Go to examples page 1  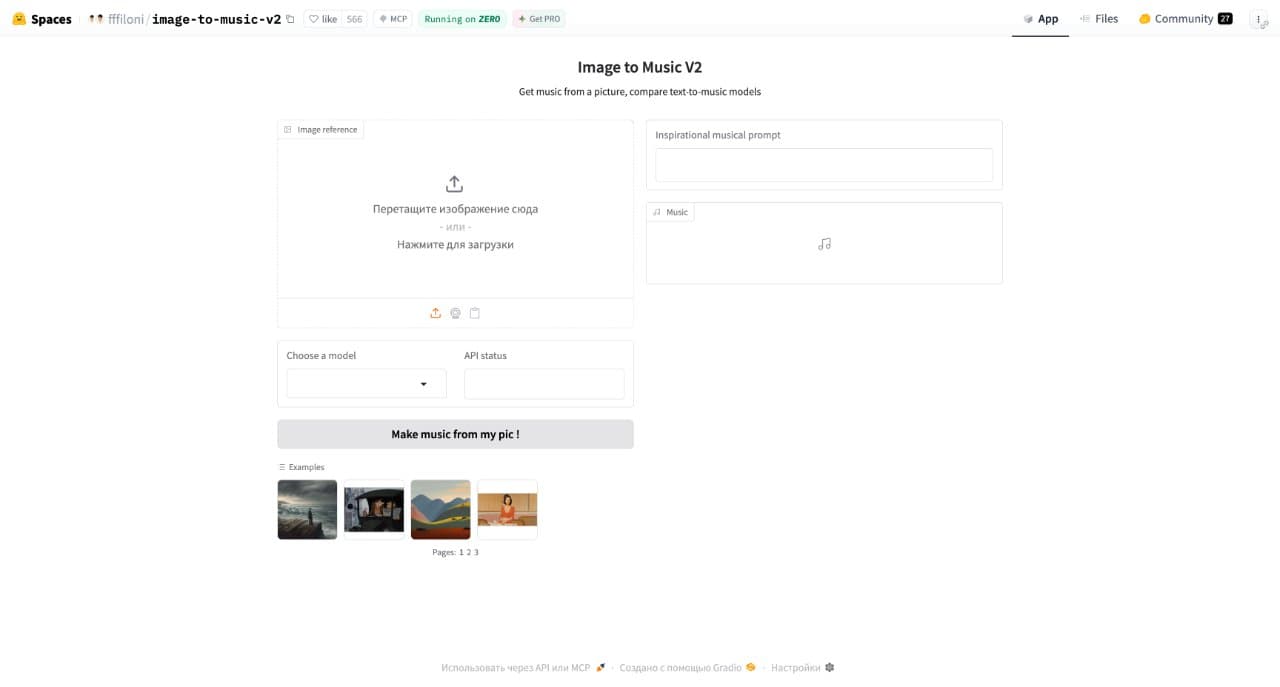tap(461, 552)
